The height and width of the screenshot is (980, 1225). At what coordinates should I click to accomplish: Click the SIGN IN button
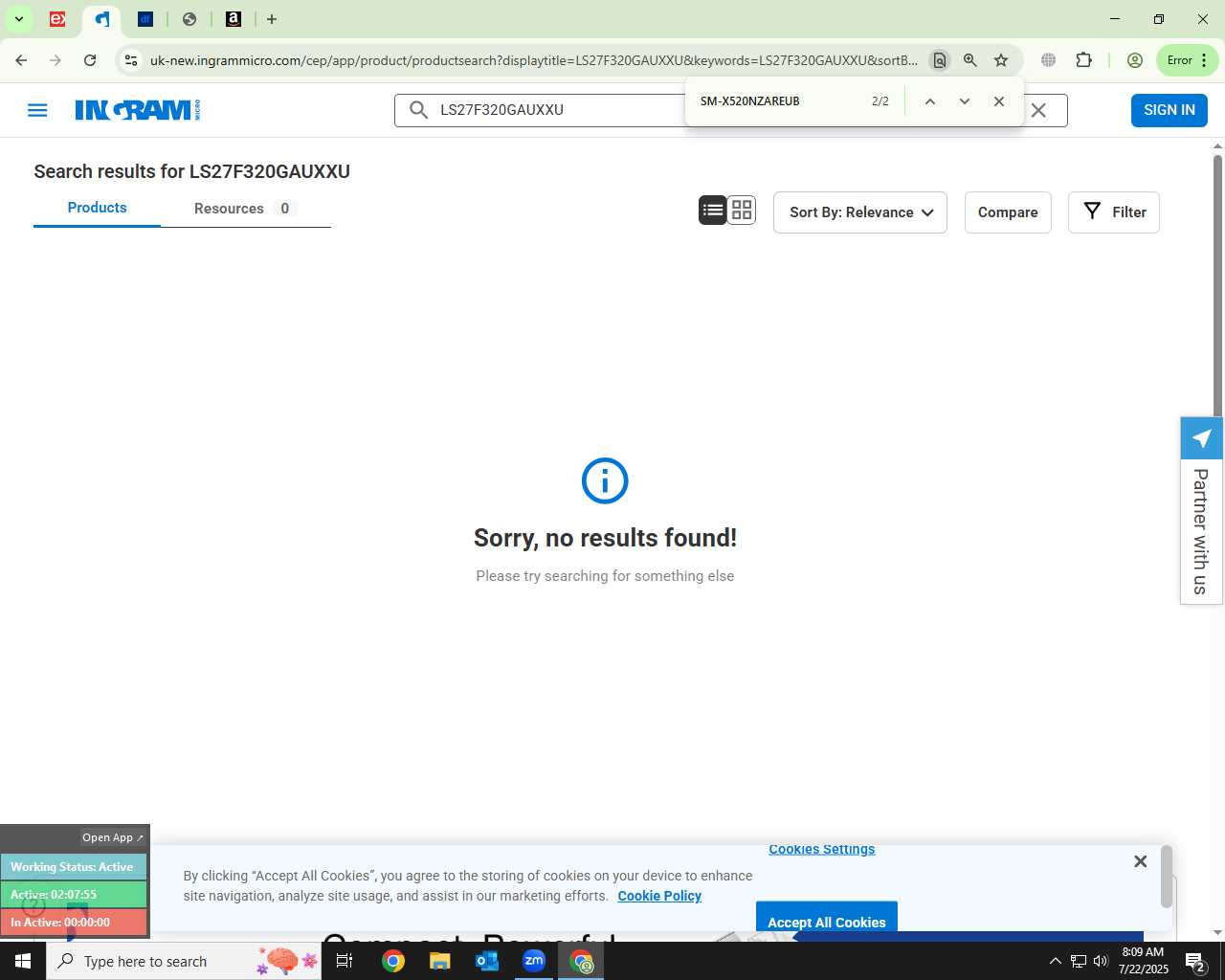point(1169,110)
